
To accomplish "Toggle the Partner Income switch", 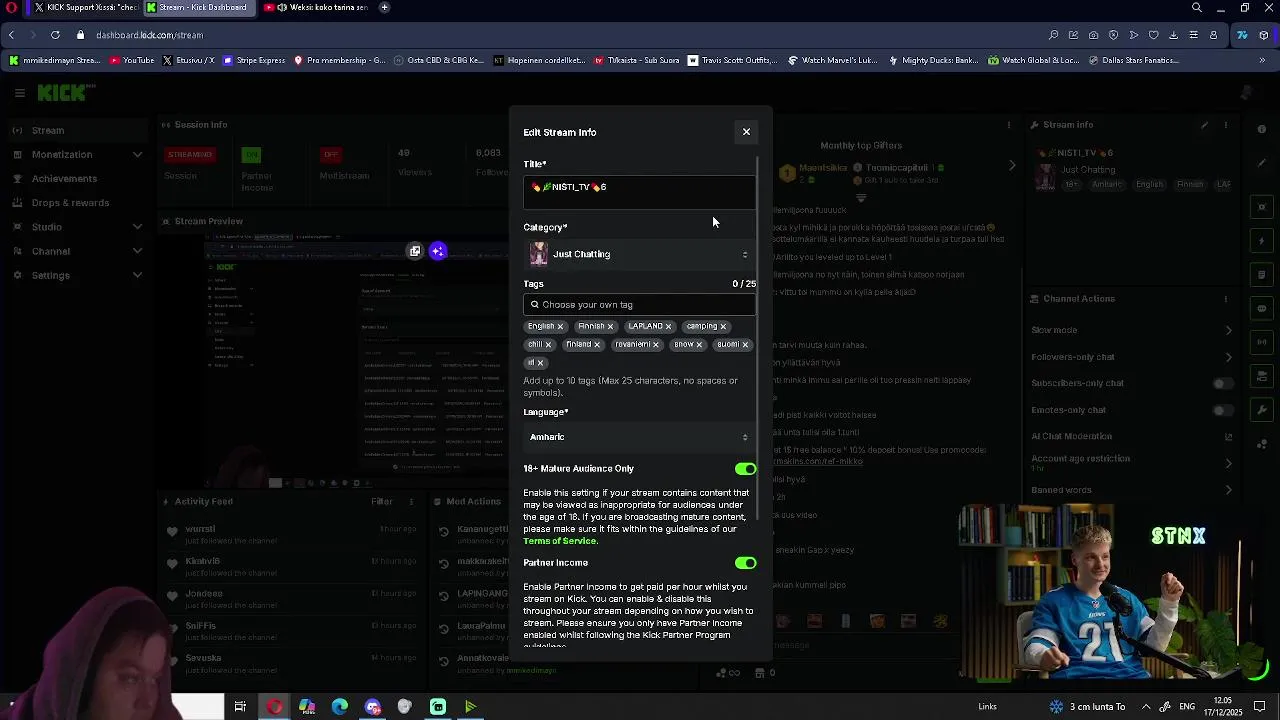I will [745, 563].
